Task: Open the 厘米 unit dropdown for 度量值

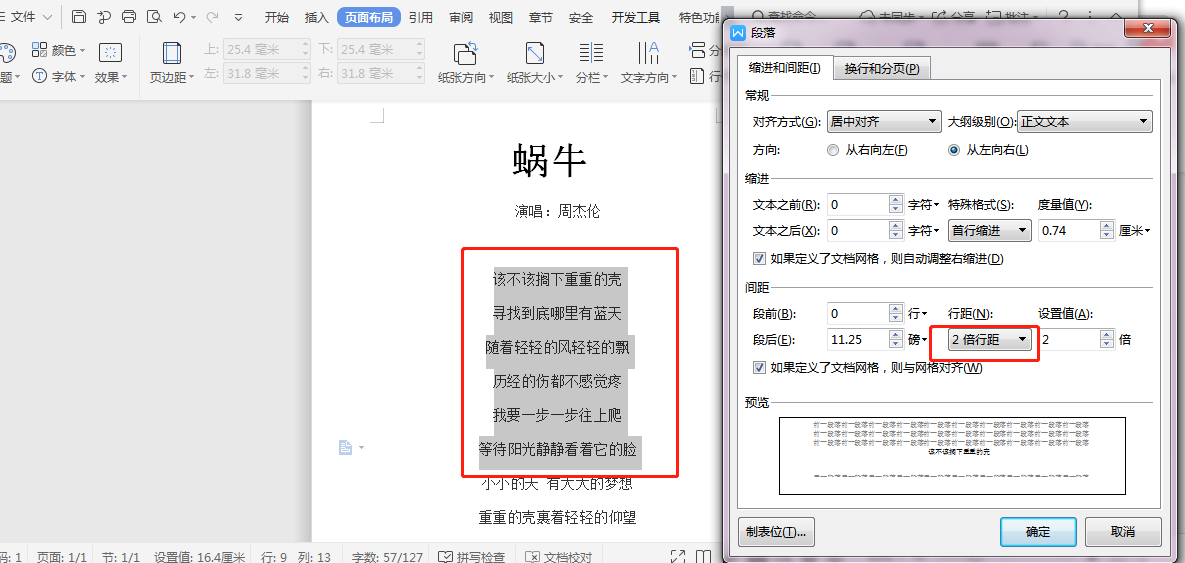Action: click(x=1134, y=231)
